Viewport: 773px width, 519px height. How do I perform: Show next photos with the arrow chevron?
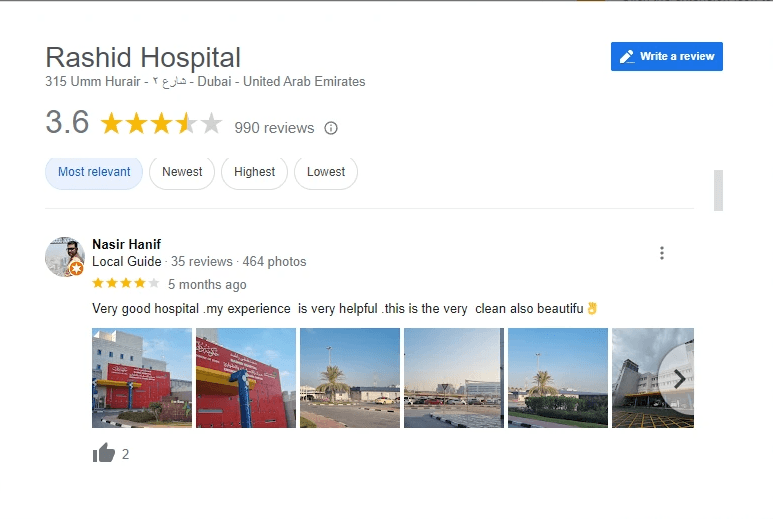[678, 379]
